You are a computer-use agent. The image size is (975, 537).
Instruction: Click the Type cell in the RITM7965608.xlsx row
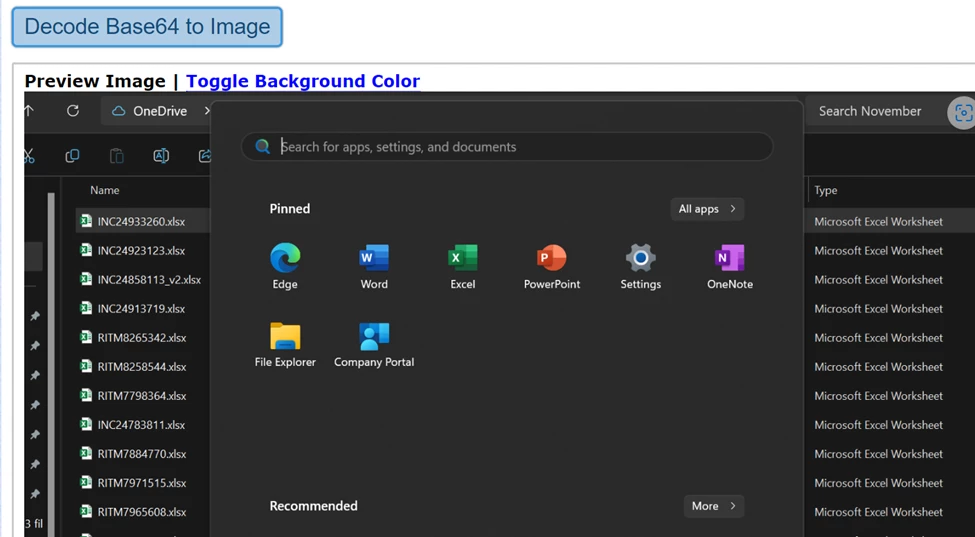point(879,512)
